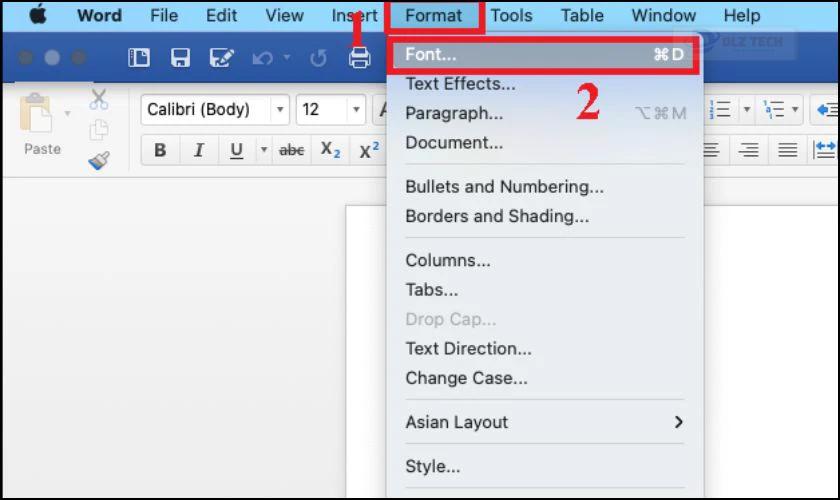Click the Save floppy disk icon
The width and height of the screenshot is (840, 500).
pyautogui.click(x=180, y=57)
